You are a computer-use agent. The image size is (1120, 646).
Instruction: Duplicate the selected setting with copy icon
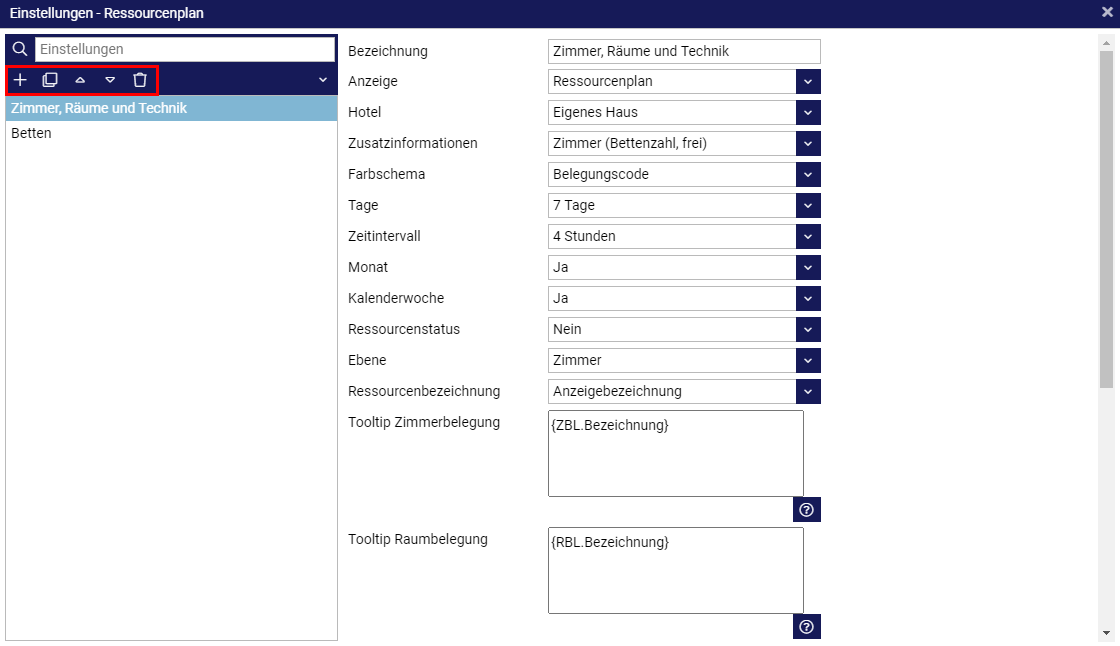50,80
